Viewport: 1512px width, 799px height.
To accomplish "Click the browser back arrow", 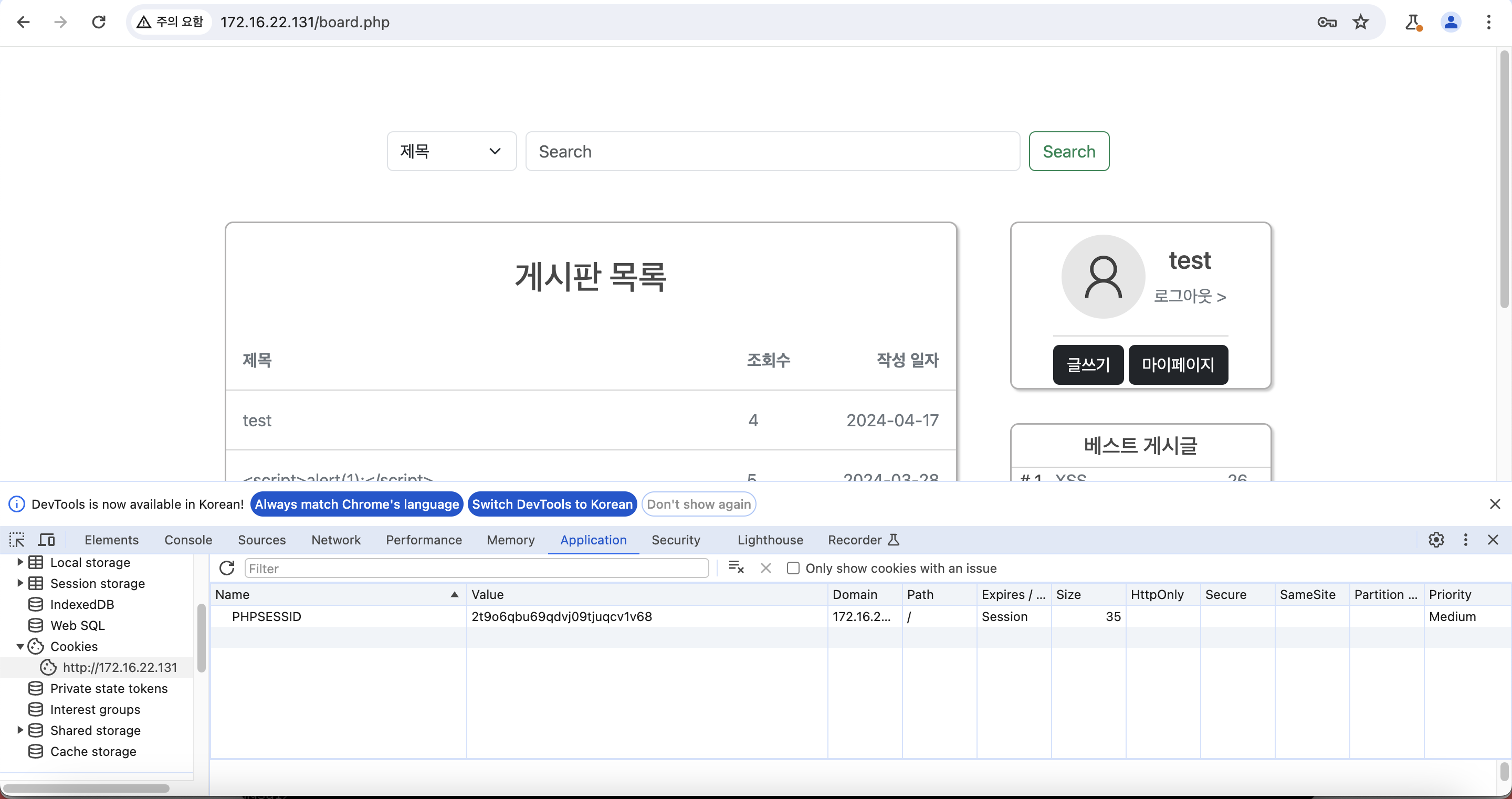I will (x=23, y=22).
